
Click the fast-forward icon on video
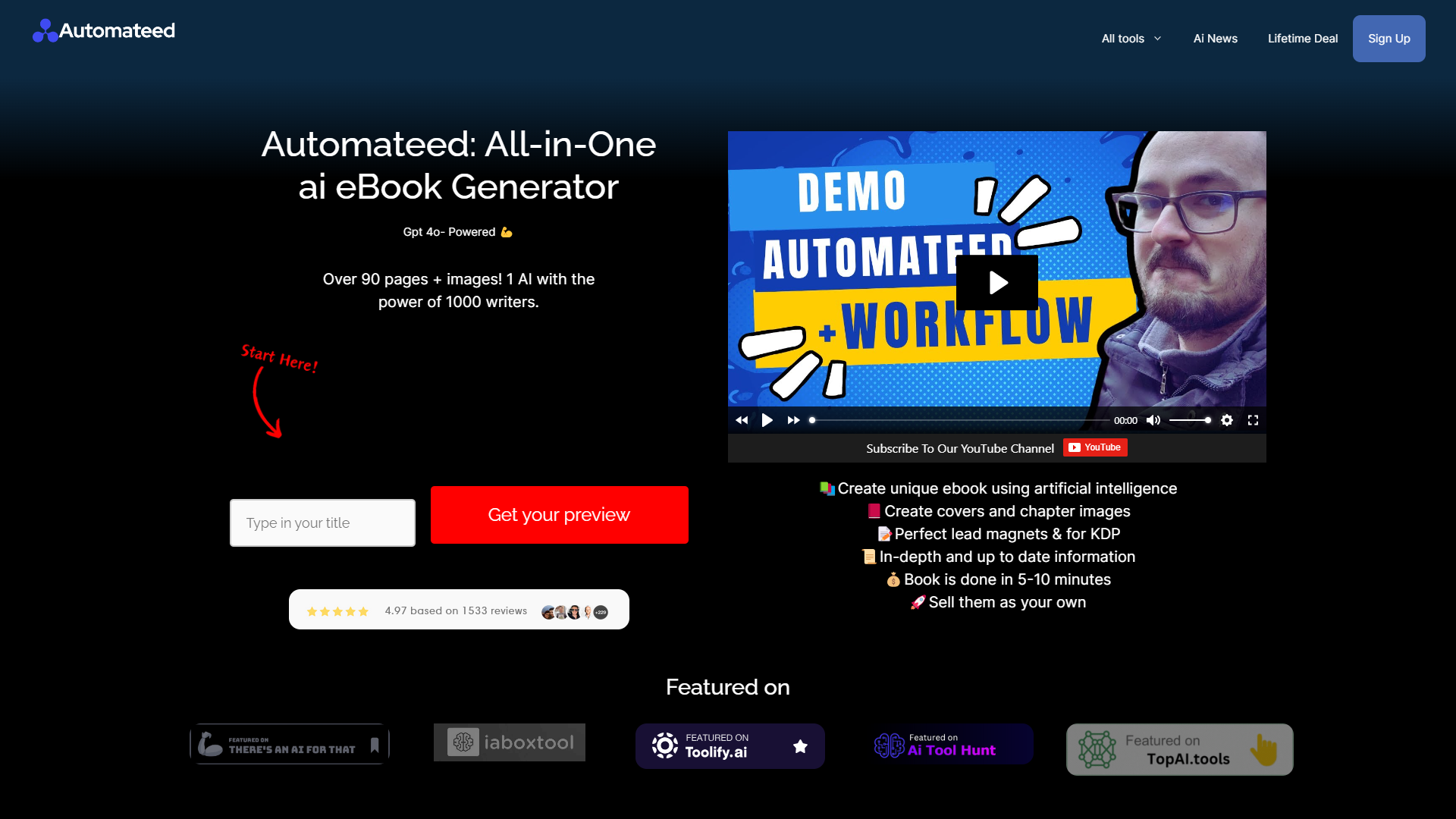(x=792, y=420)
